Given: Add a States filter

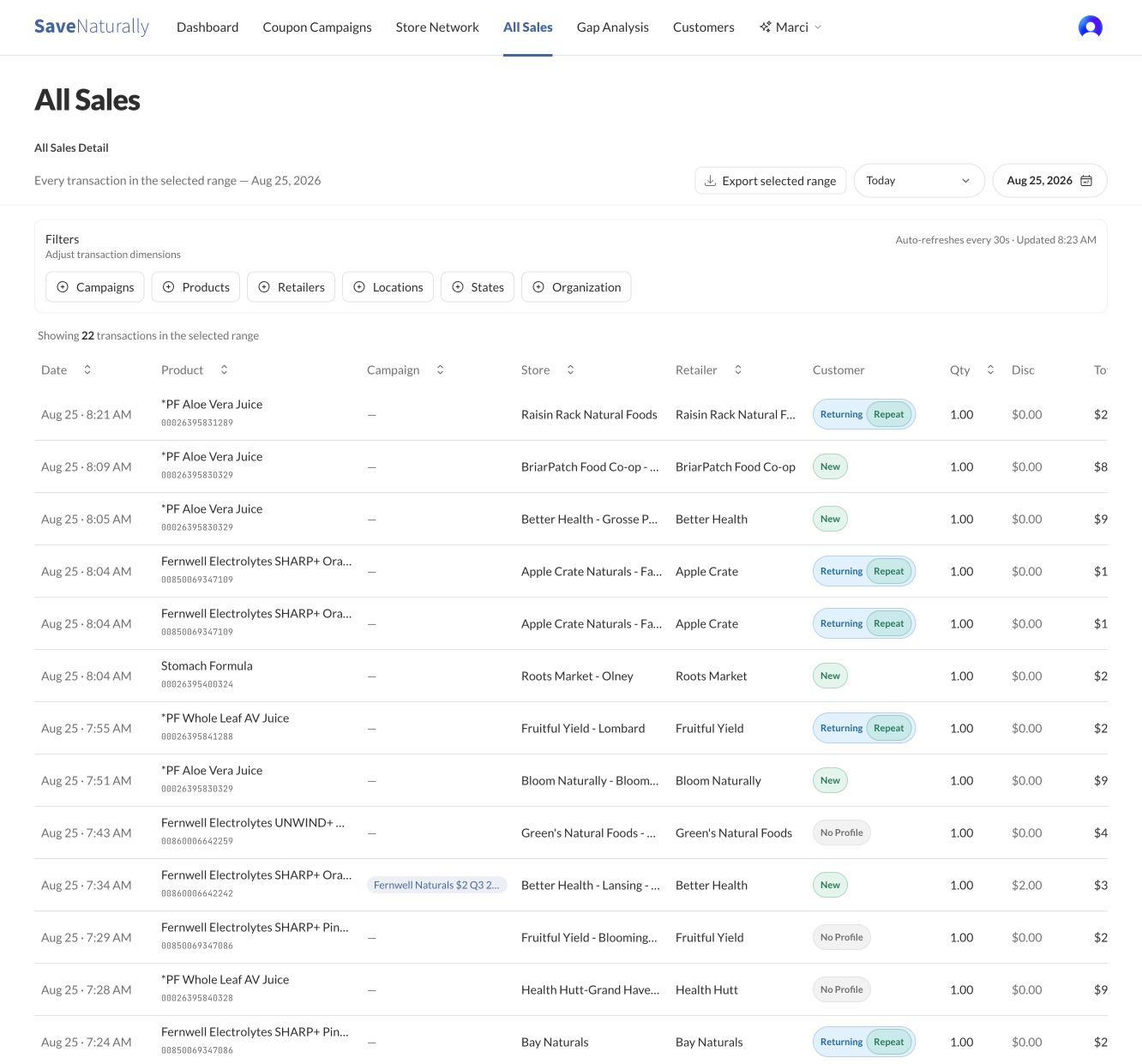Looking at the screenshot, I should [x=478, y=287].
